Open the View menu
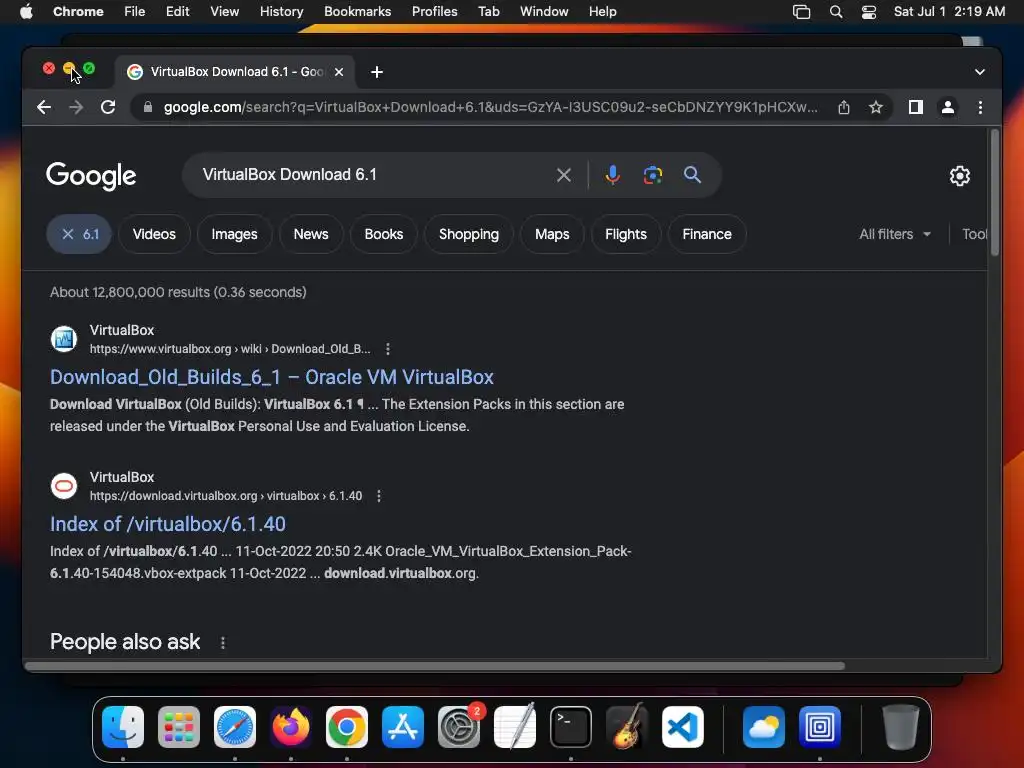The image size is (1024, 768). (x=224, y=12)
